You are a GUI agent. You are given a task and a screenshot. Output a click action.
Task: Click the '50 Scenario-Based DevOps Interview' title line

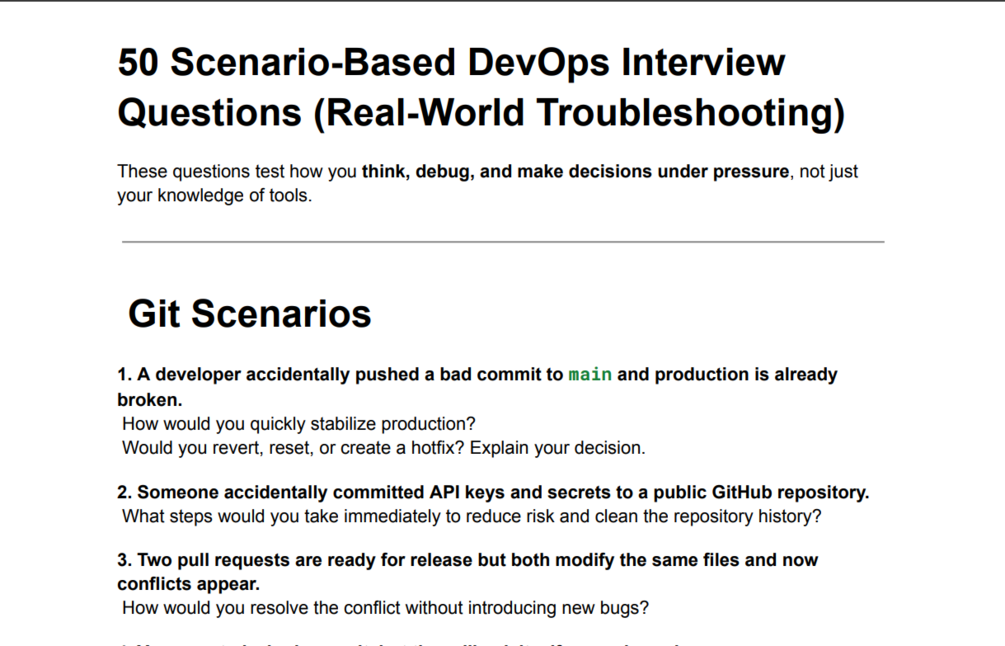[x=451, y=62]
